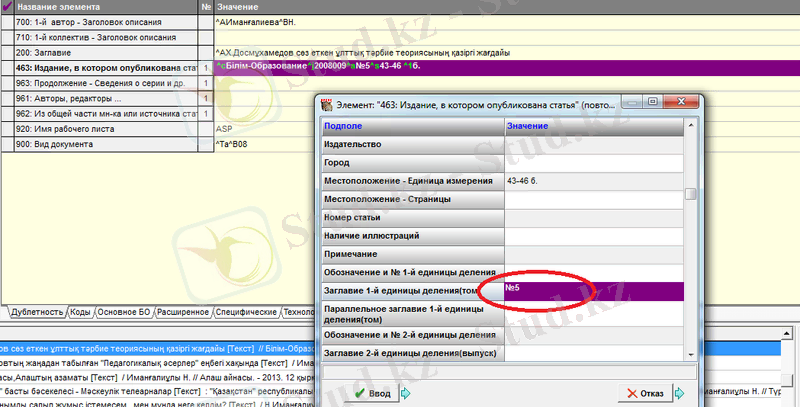Maximize the element 463 dialog window
This screenshot has width=800, height=407.
653,101
